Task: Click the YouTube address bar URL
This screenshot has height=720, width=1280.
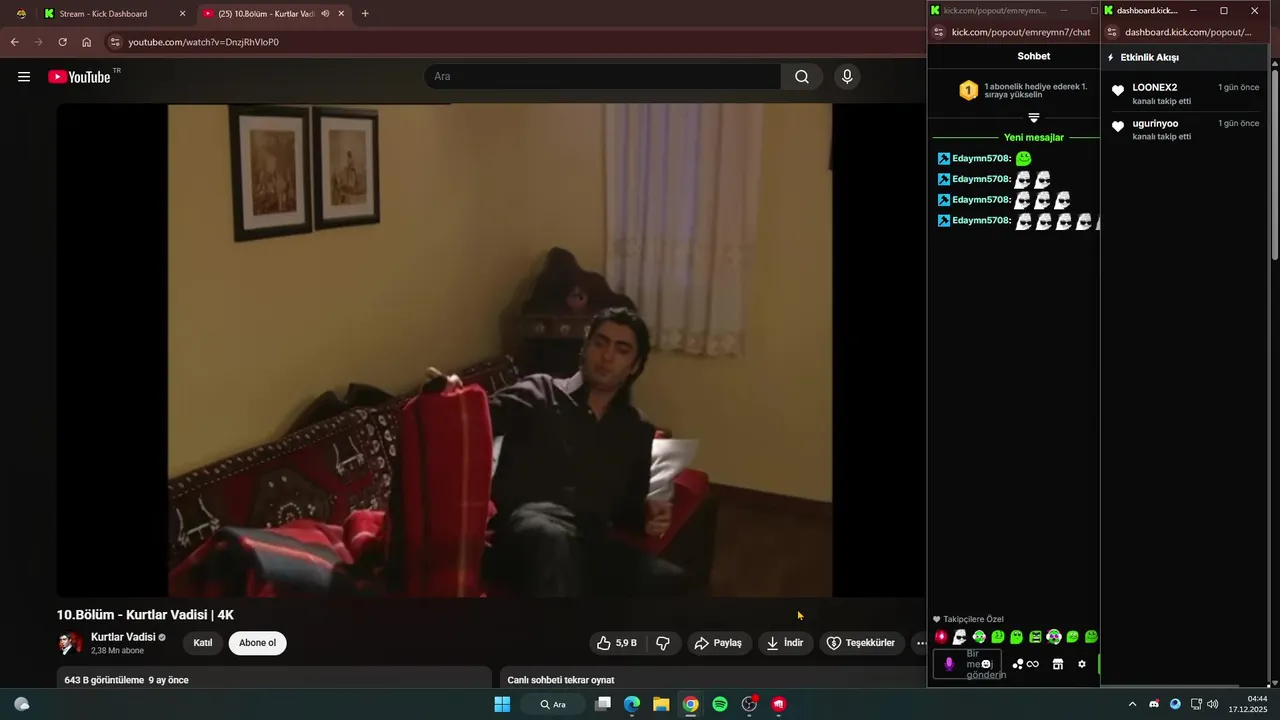Action: (203, 42)
